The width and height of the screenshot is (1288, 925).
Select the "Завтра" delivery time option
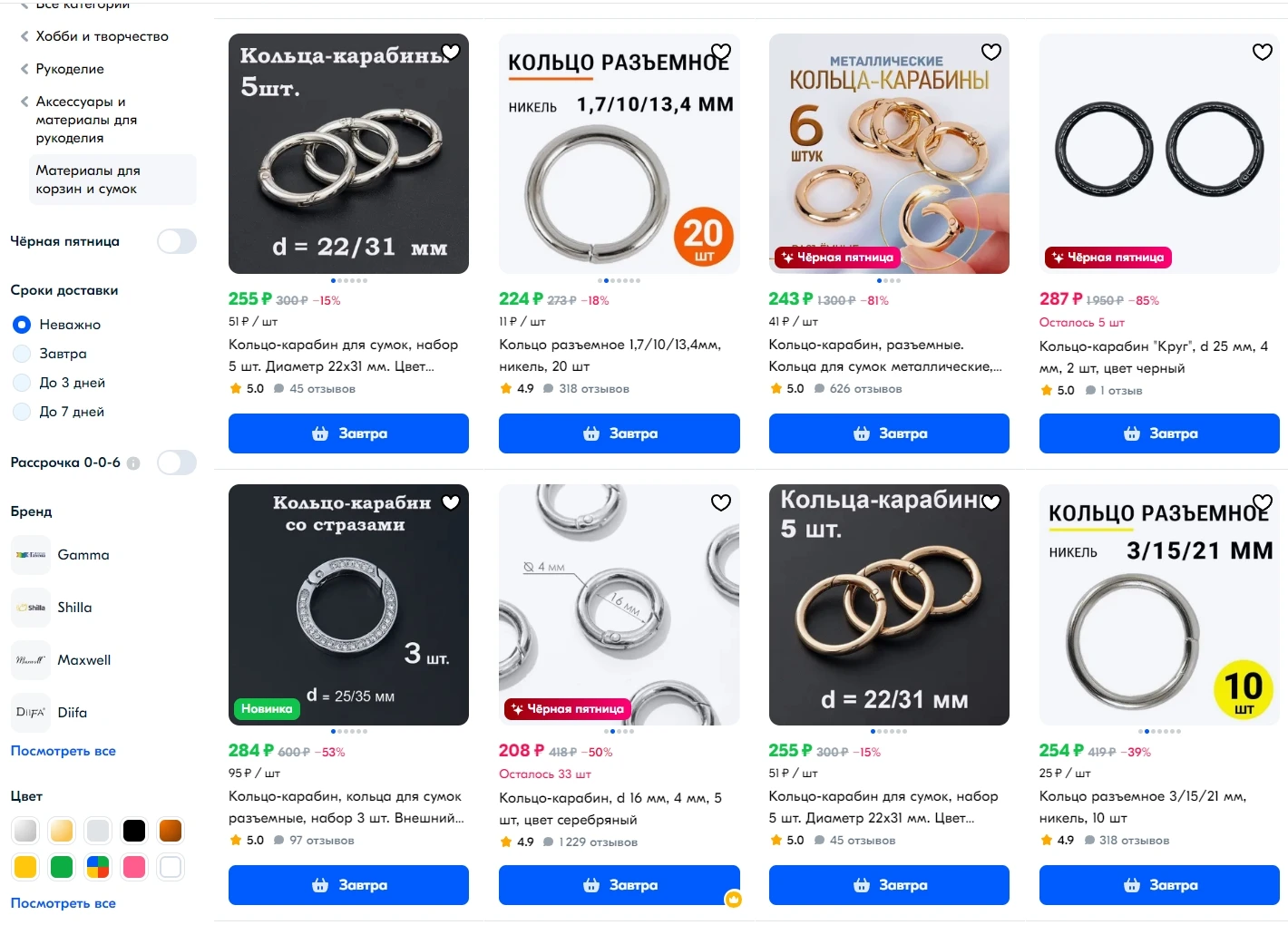coord(23,354)
